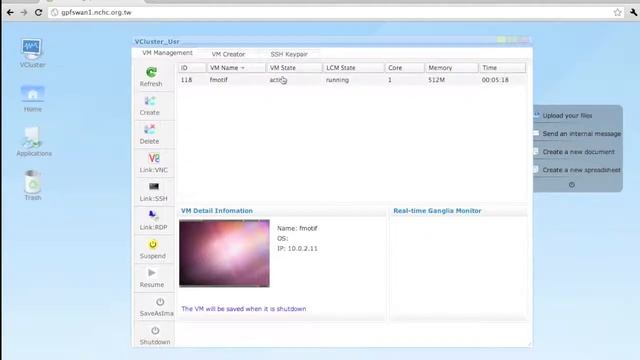Switch to the VM Management tab
The image size is (640, 360).
pyautogui.click(x=167, y=53)
